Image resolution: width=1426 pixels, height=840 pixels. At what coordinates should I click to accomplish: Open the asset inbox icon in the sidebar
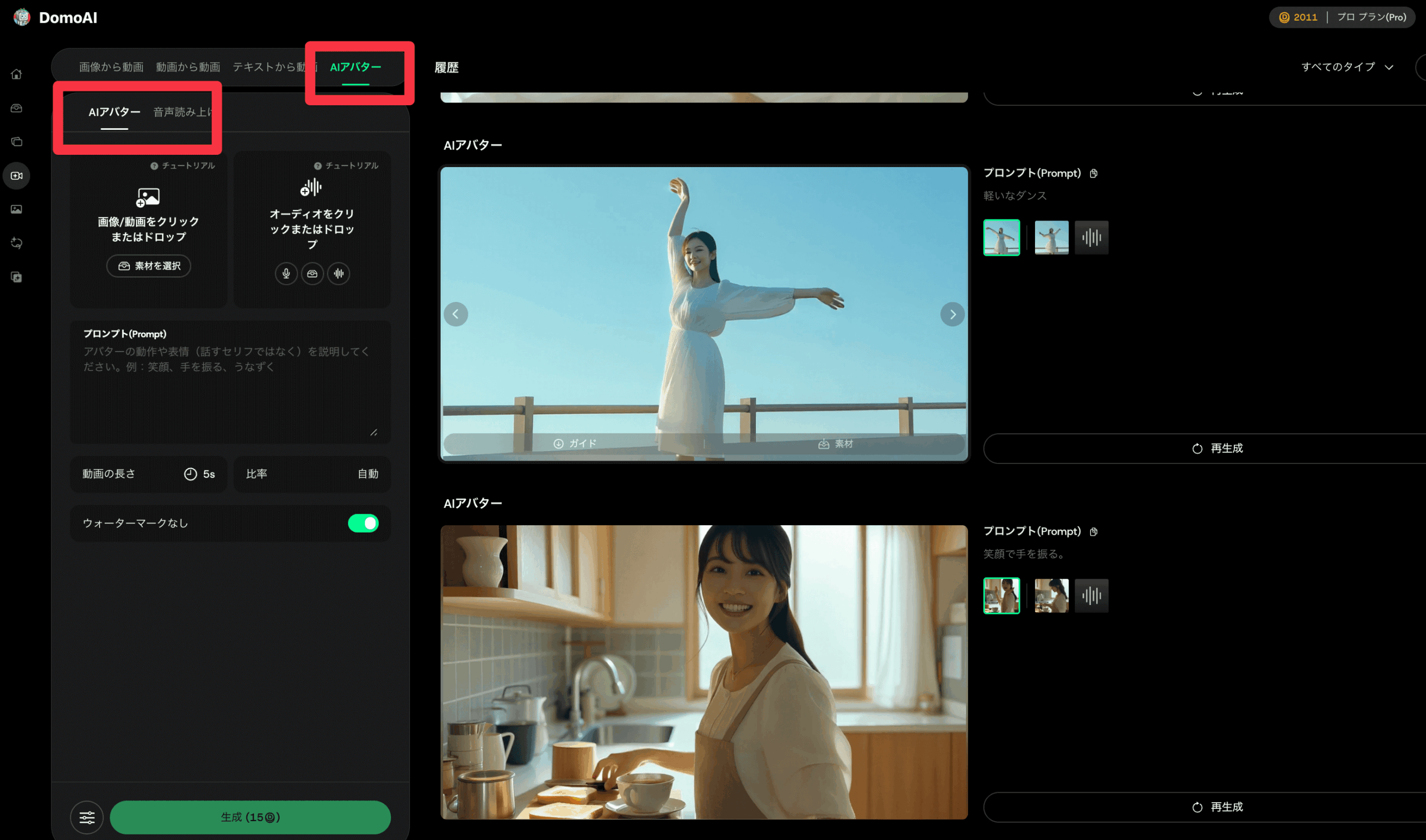[x=16, y=108]
